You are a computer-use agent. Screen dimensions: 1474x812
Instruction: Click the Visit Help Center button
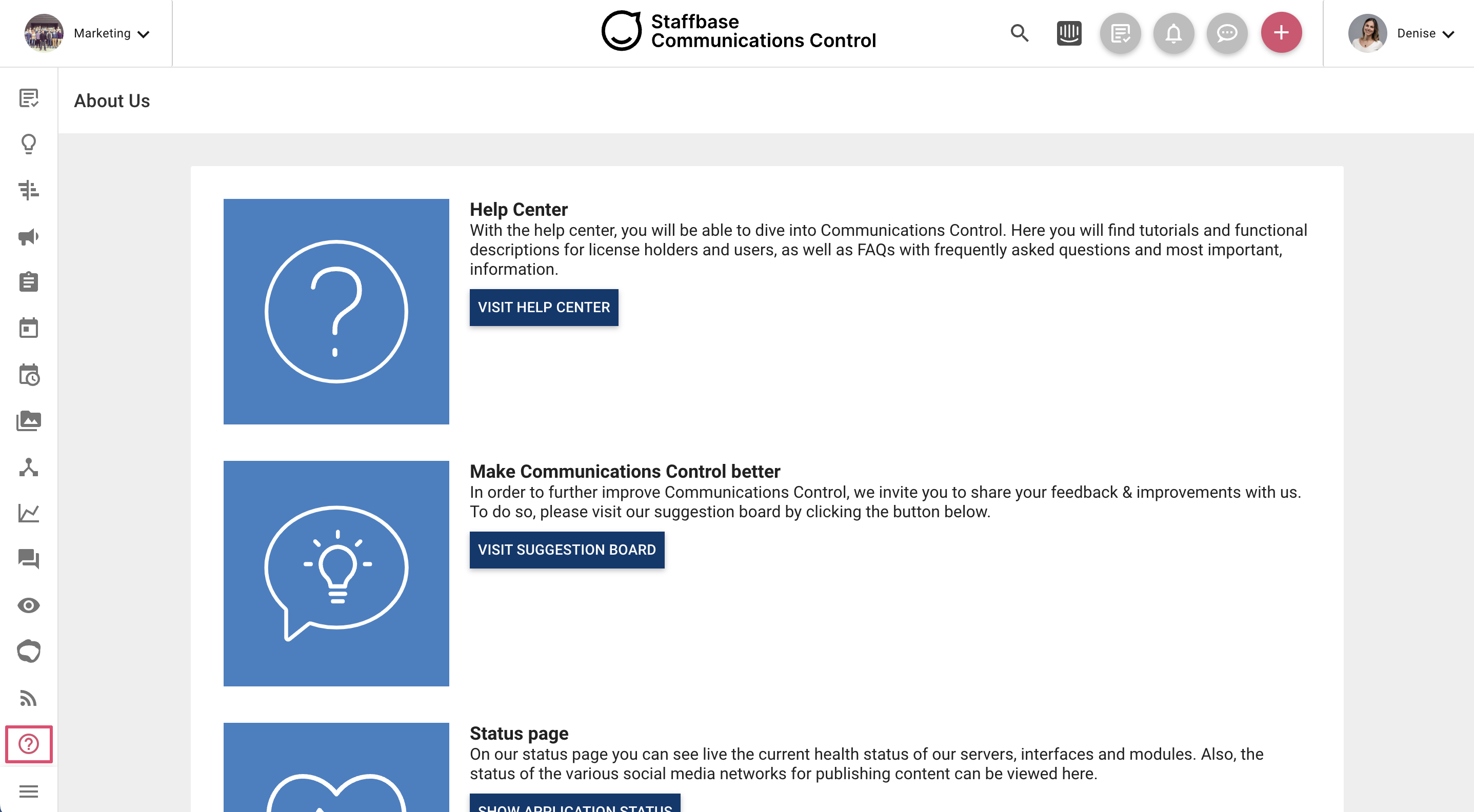[544, 308]
